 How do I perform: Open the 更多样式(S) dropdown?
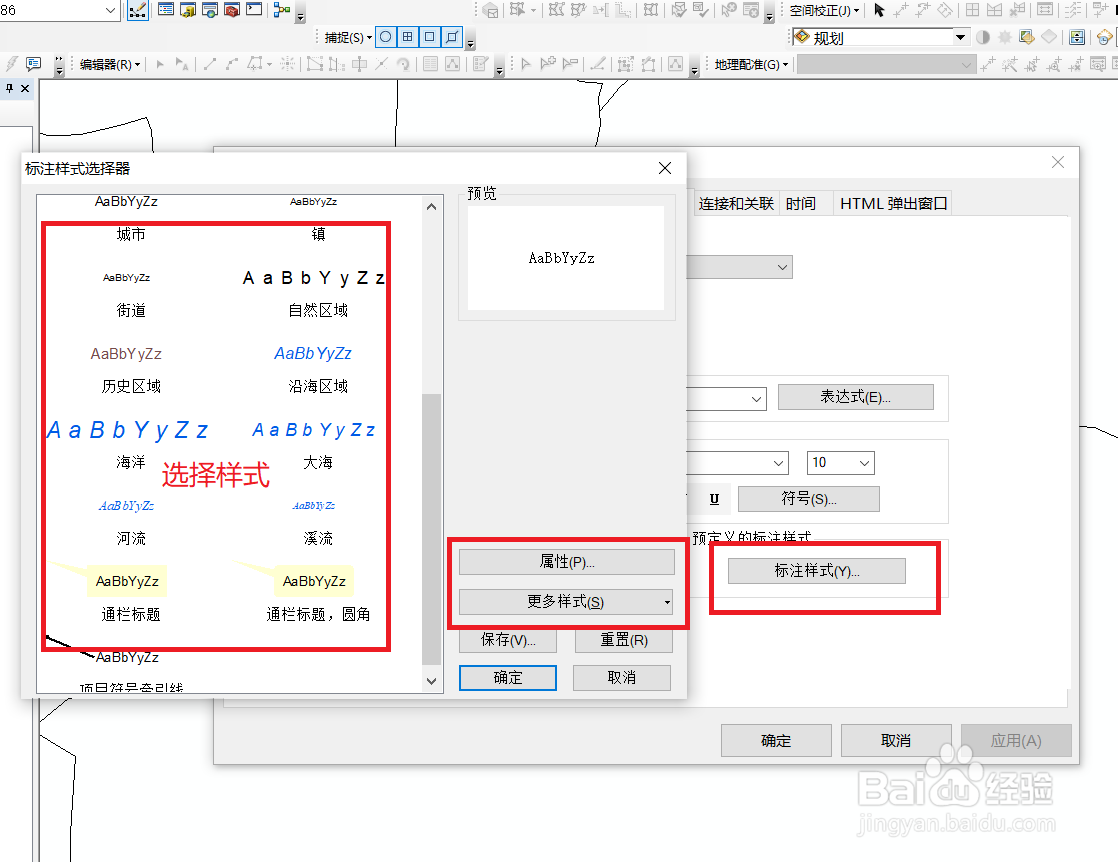coord(567,601)
